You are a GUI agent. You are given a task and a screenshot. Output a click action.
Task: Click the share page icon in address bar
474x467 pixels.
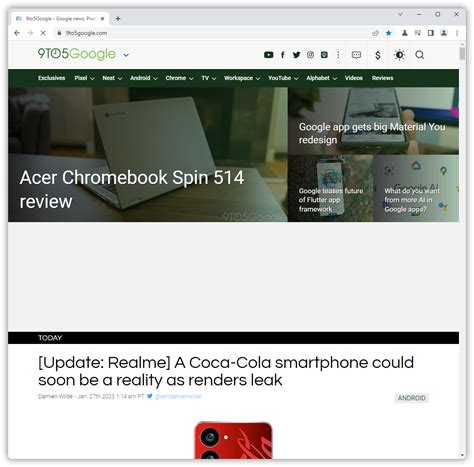point(375,33)
